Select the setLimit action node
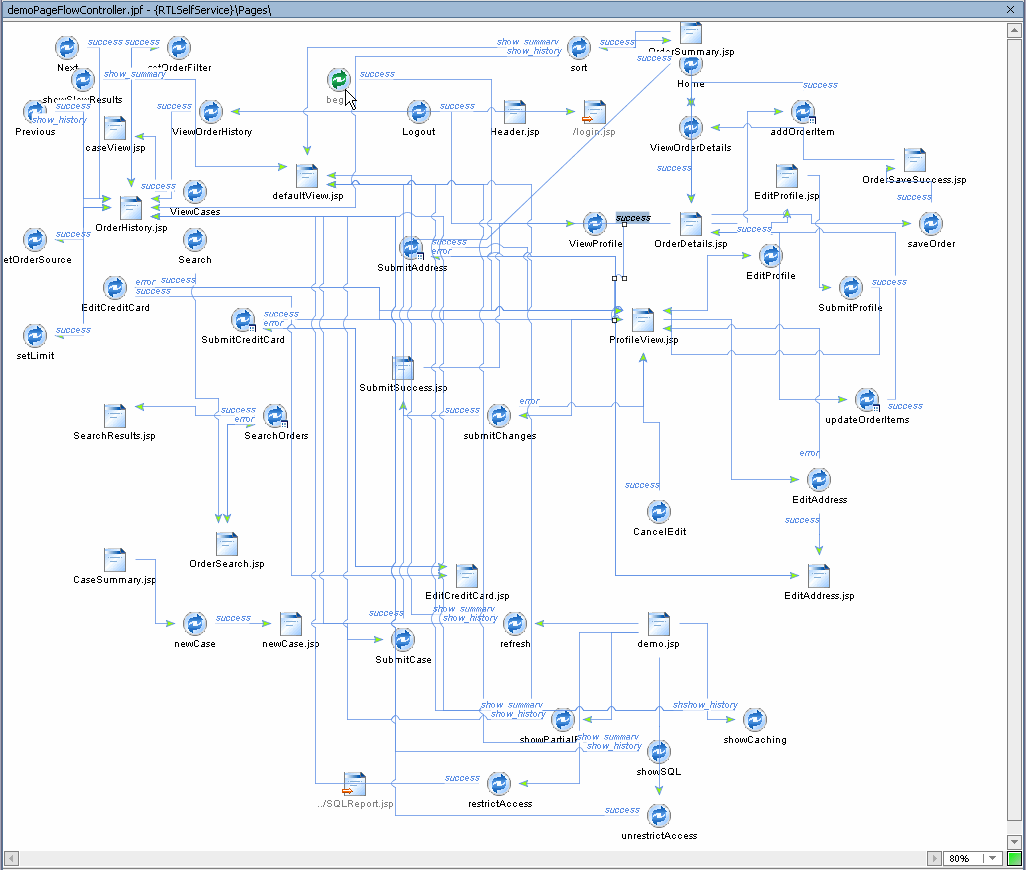This screenshot has width=1026, height=870. click(x=35, y=336)
